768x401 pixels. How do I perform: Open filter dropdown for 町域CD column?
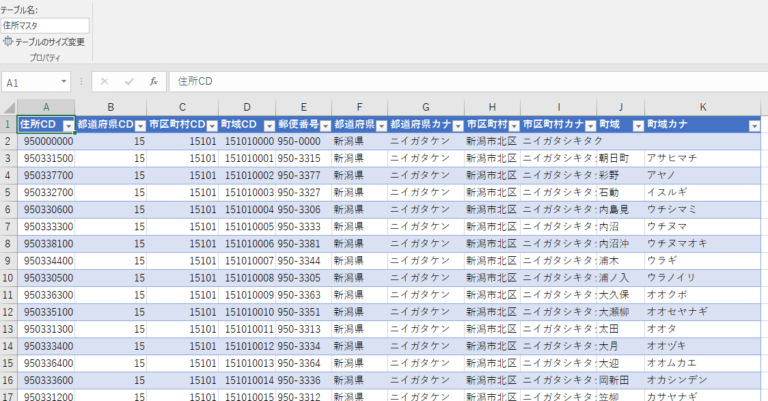tap(269, 126)
